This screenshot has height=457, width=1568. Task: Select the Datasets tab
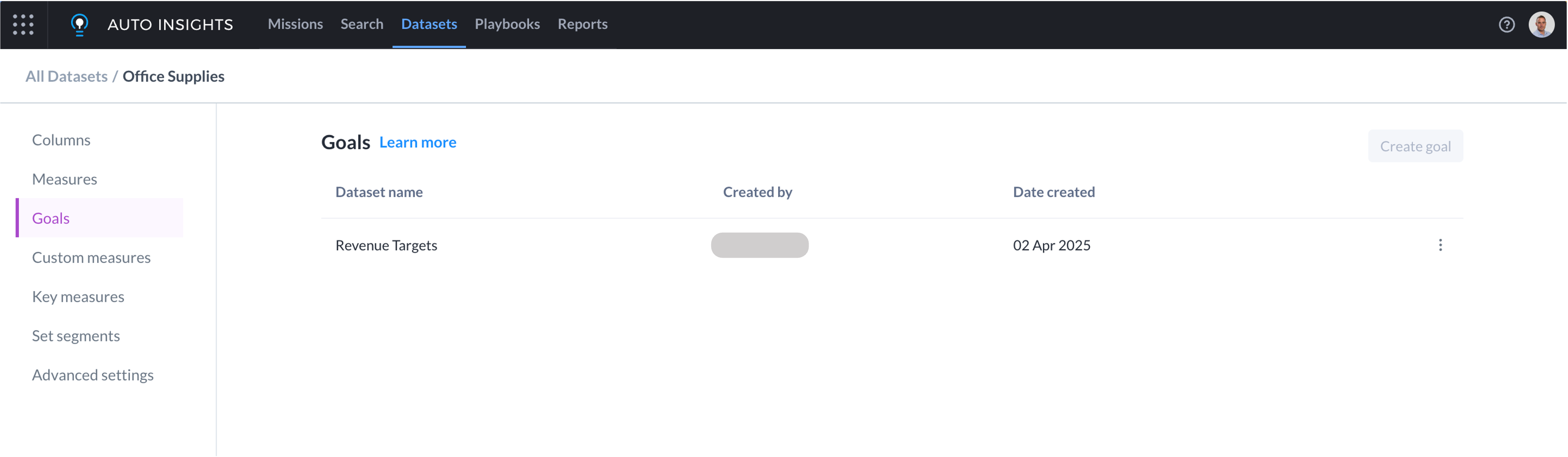tap(428, 24)
